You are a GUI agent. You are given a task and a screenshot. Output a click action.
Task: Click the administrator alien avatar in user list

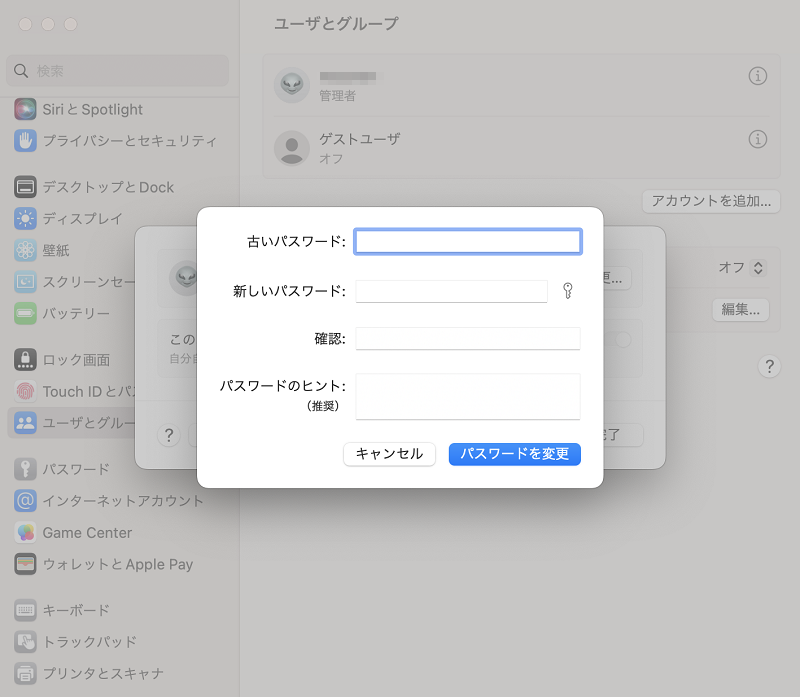[292, 85]
